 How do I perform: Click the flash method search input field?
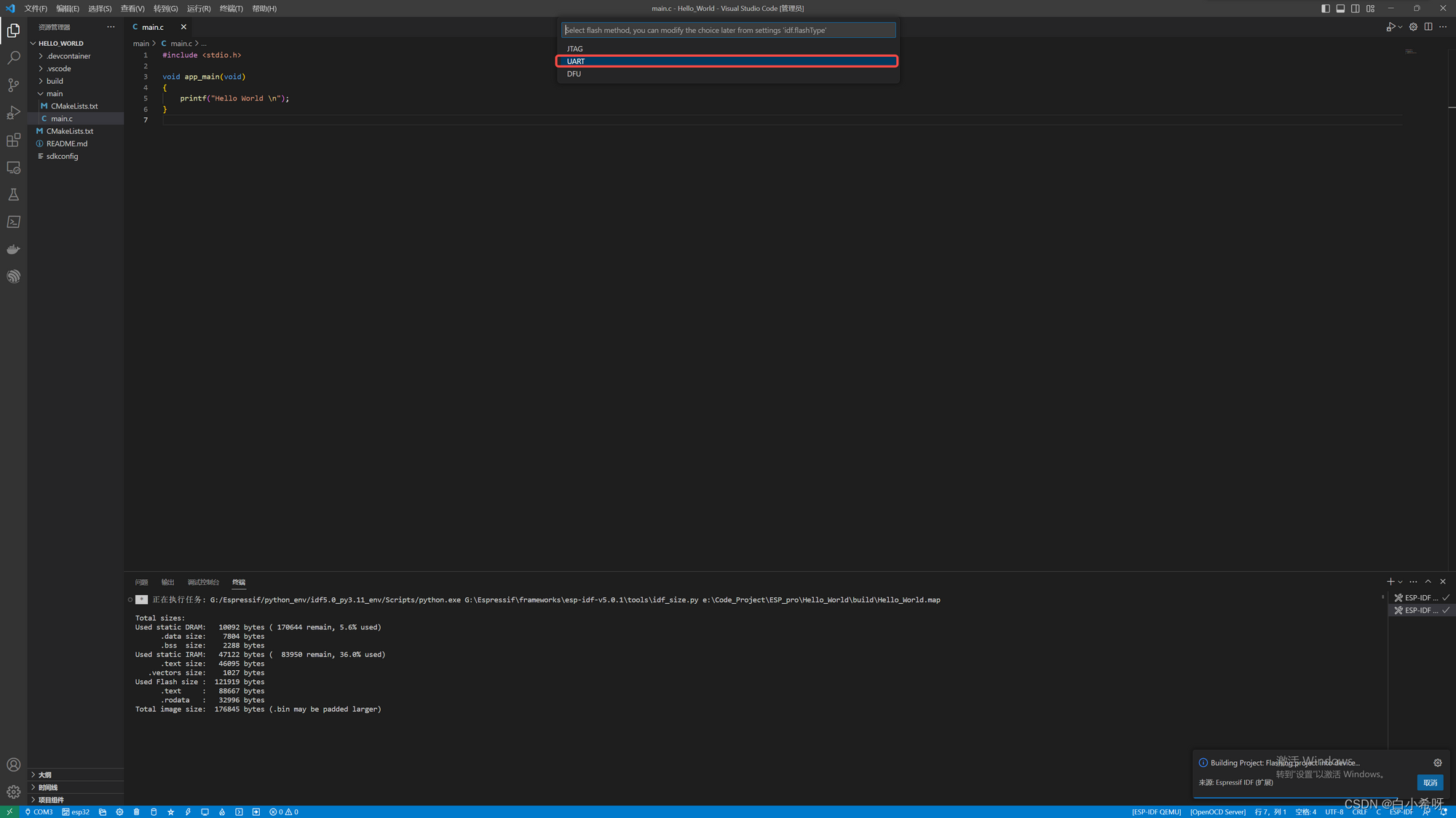pyautogui.click(x=728, y=30)
